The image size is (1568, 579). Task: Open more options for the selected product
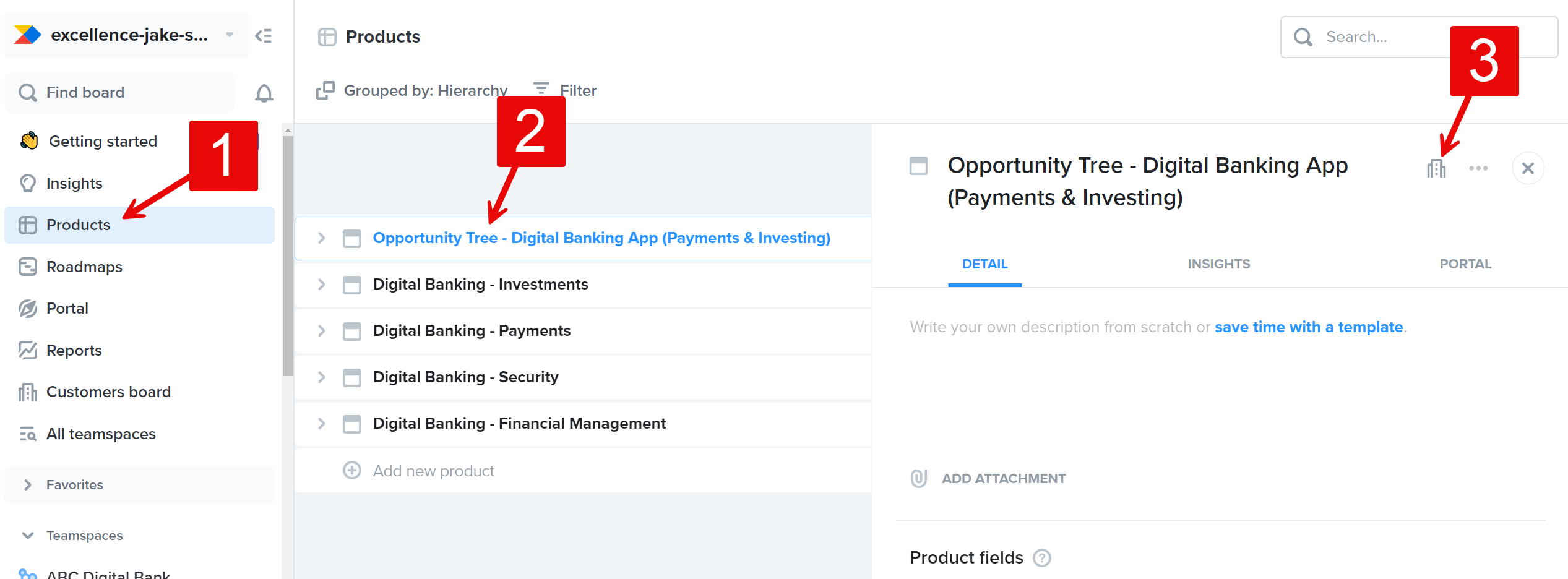coord(1479,168)
